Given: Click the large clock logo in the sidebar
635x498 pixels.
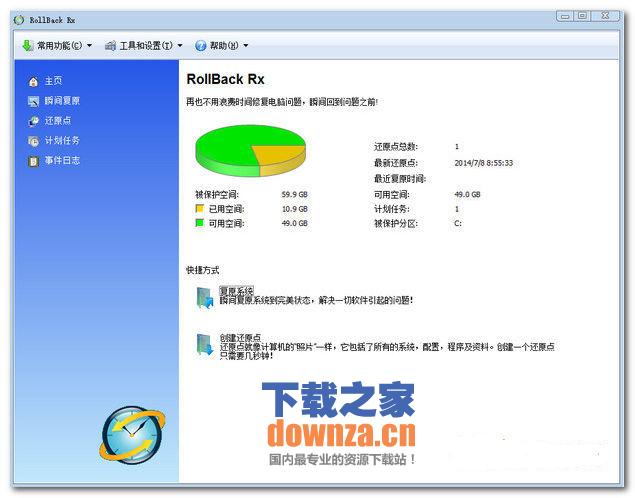Looking at the screenshot, I should (132, 435).
